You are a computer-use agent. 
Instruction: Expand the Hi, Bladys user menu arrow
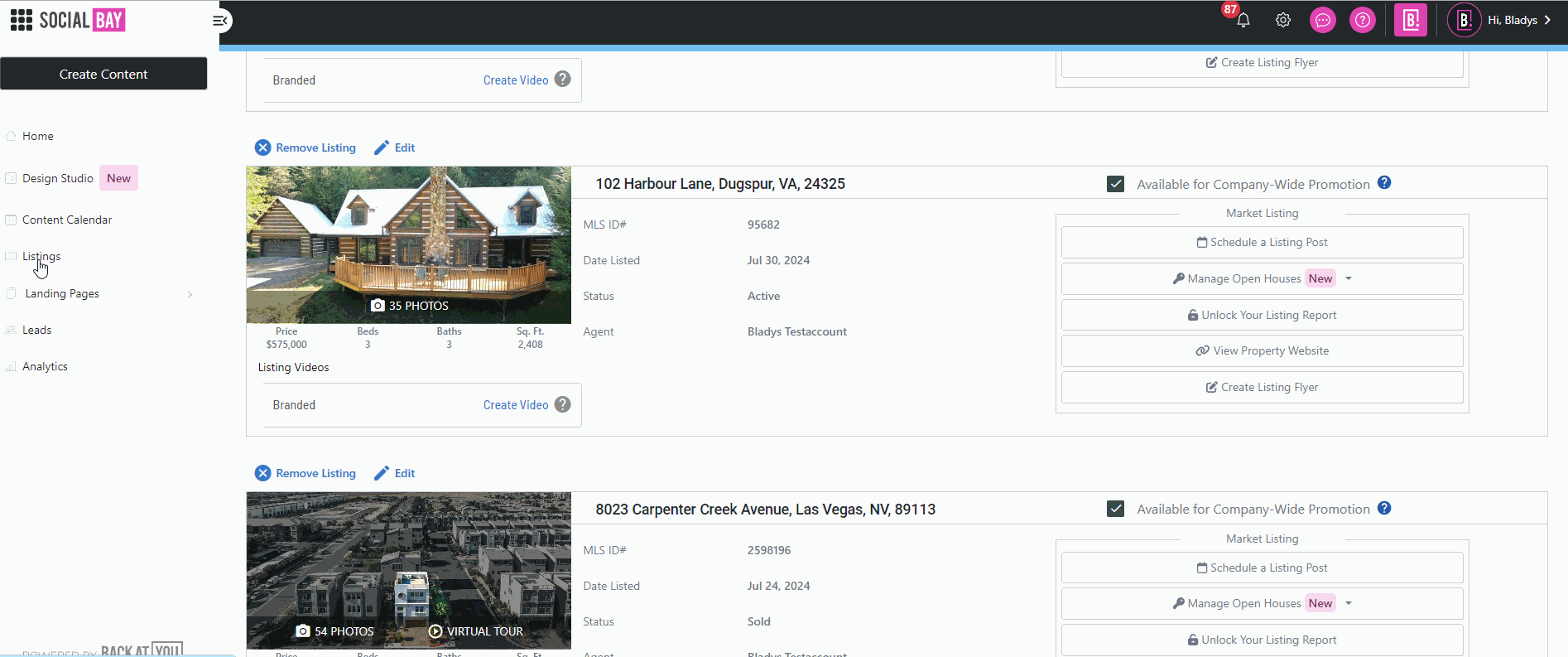tap(1547, 20)
